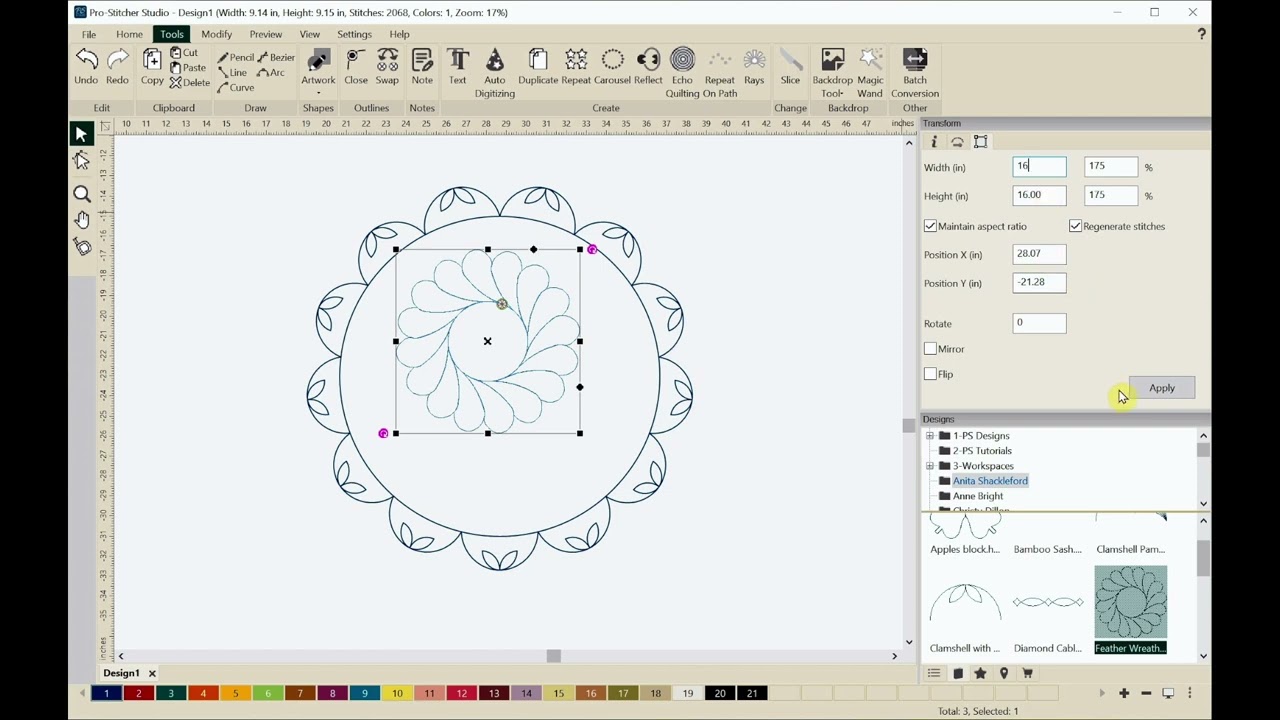Click the Delete button
The width and height of the screenshot is (1280, 720).
[190, 83]
